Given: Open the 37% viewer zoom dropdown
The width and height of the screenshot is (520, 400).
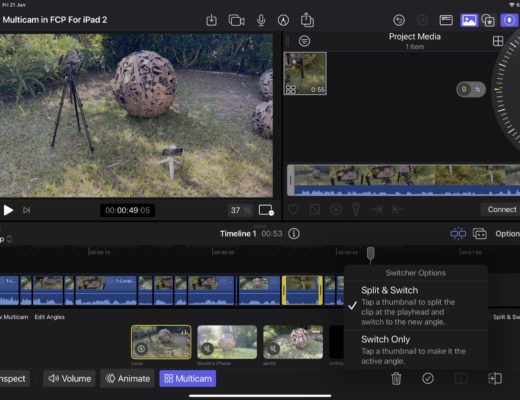Looking at the screenshot, I should 240,210.
